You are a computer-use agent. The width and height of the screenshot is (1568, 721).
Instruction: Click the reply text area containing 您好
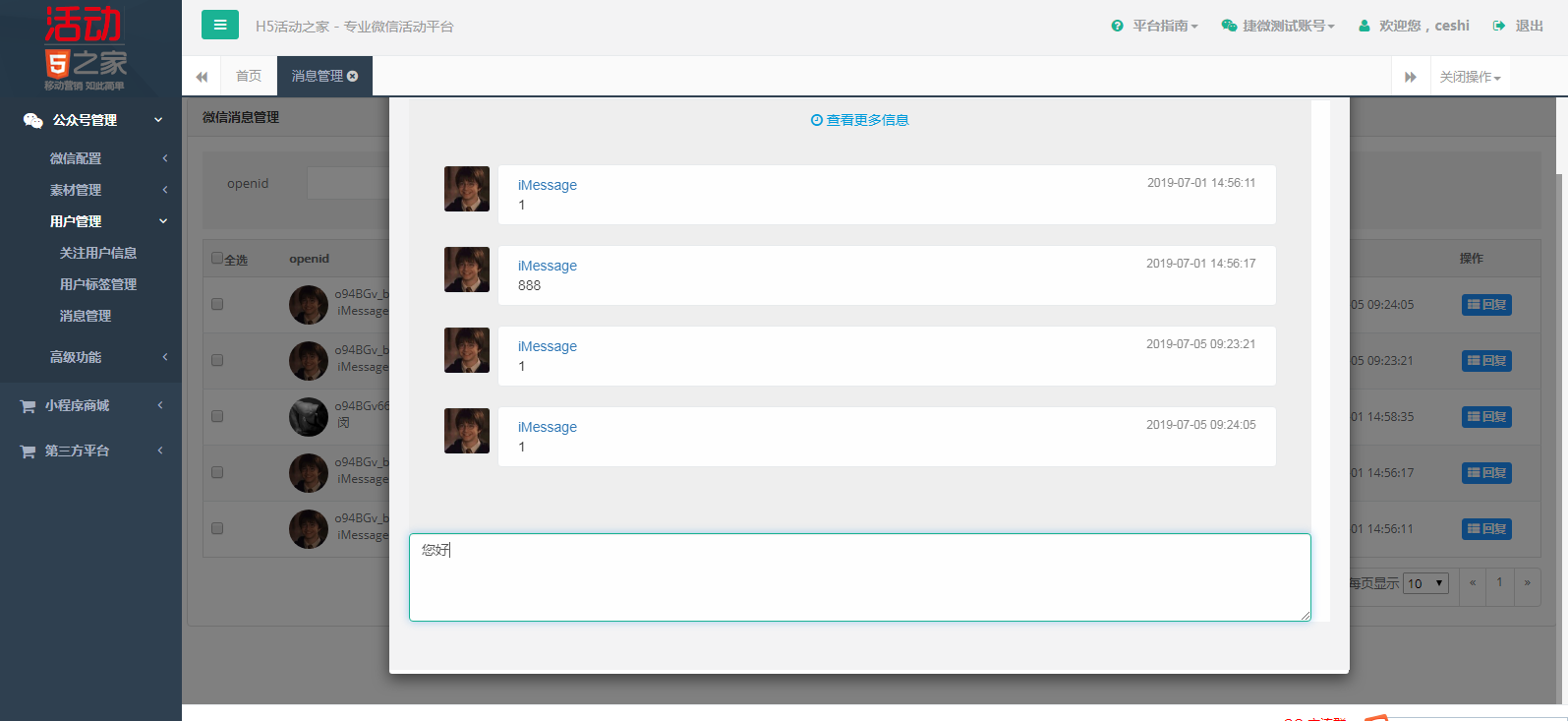860,577
